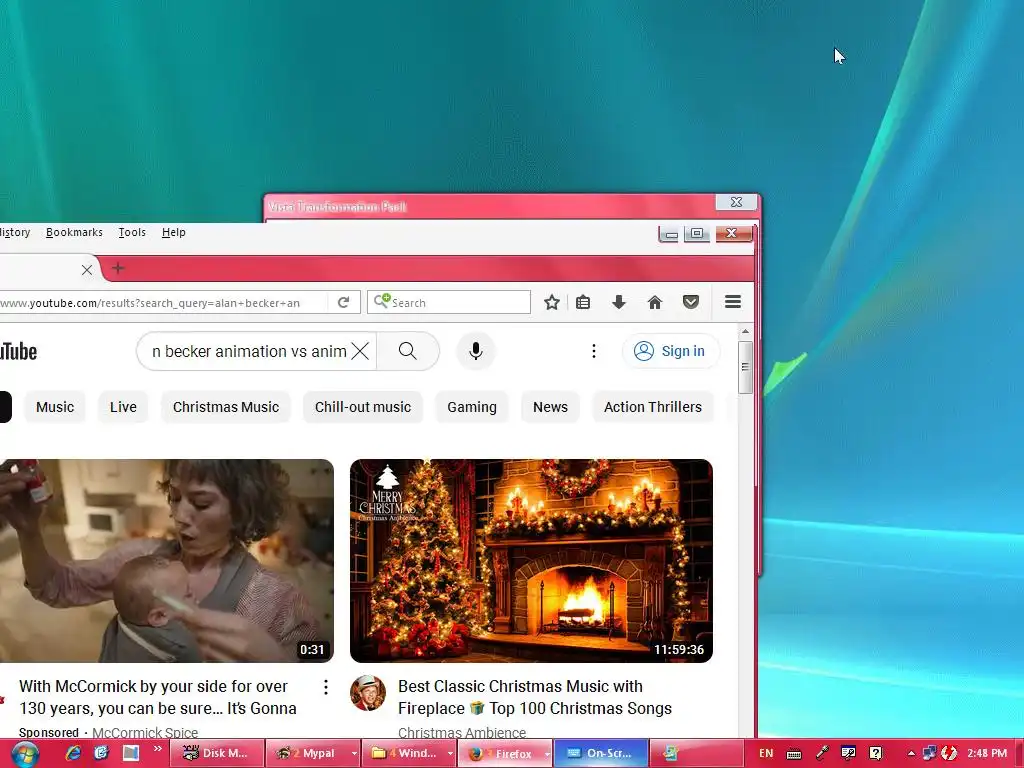Start YouTube voice search with microphone

click(x=476, y=351)
